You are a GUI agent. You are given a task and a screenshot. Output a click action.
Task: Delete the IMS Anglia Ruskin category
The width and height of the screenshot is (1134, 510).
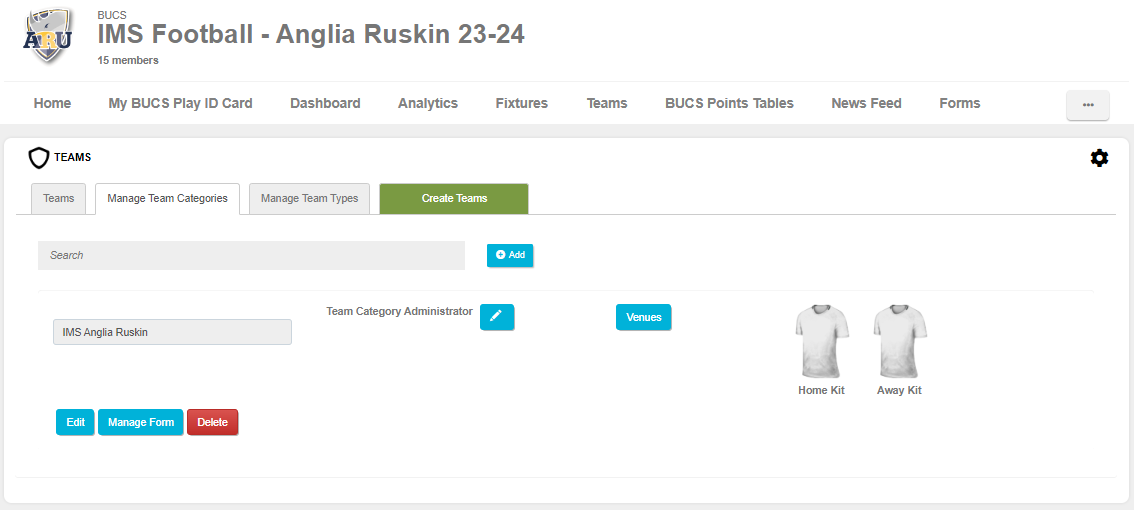tap(212, 422)
